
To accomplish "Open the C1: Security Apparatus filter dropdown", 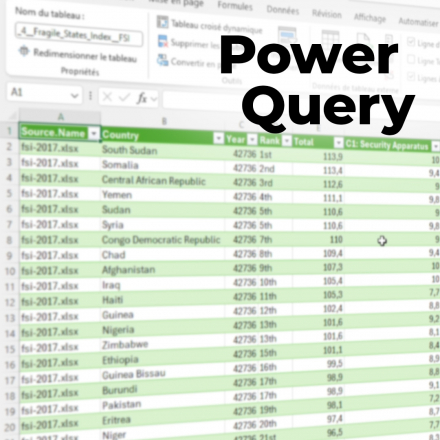I will pyautogui.click(x=436, y=146).
